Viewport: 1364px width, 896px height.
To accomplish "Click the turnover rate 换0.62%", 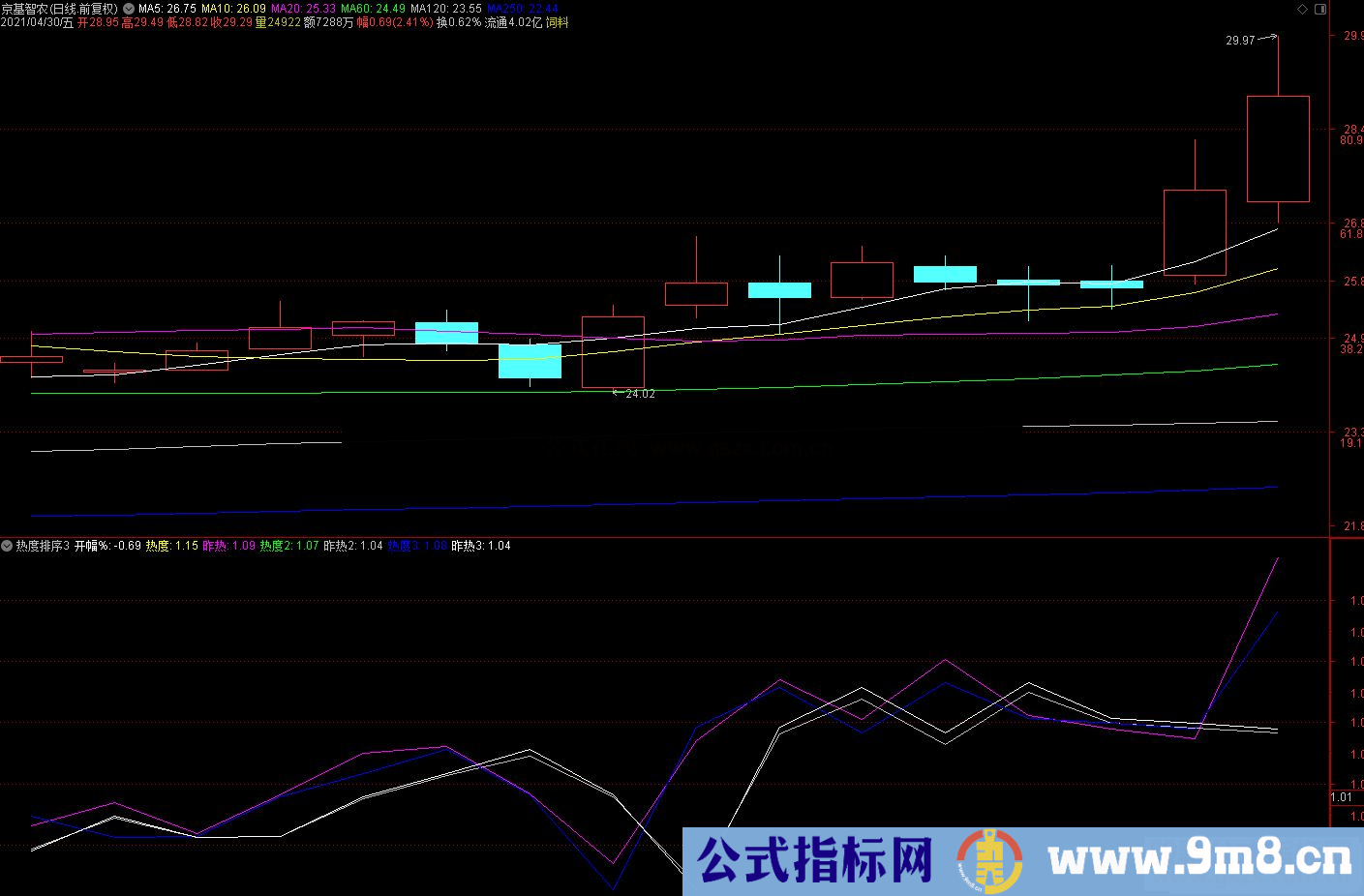I will 459,22.
